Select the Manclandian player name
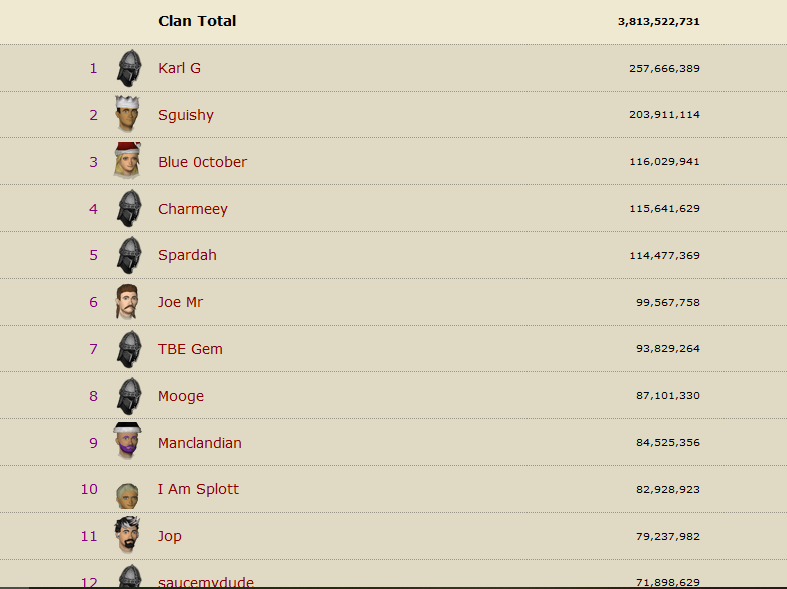The image size is (787, 589). [200, 443]
